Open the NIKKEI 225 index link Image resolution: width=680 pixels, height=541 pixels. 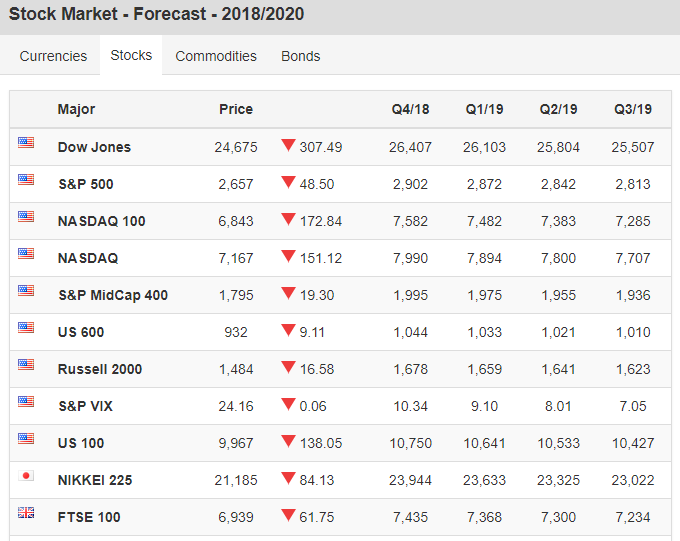[x=95, y=480]
